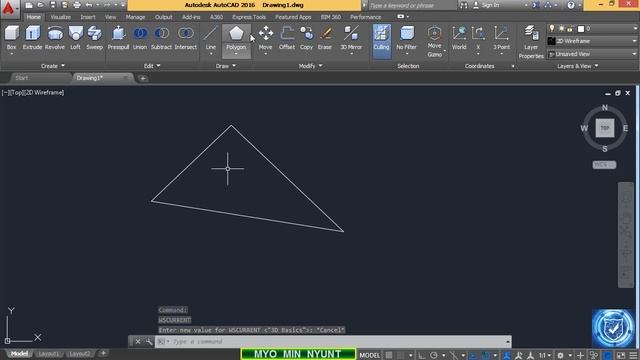Open the Unsaved View dropdown
Screen dimensions: 640x360
(x=634, y=54)
